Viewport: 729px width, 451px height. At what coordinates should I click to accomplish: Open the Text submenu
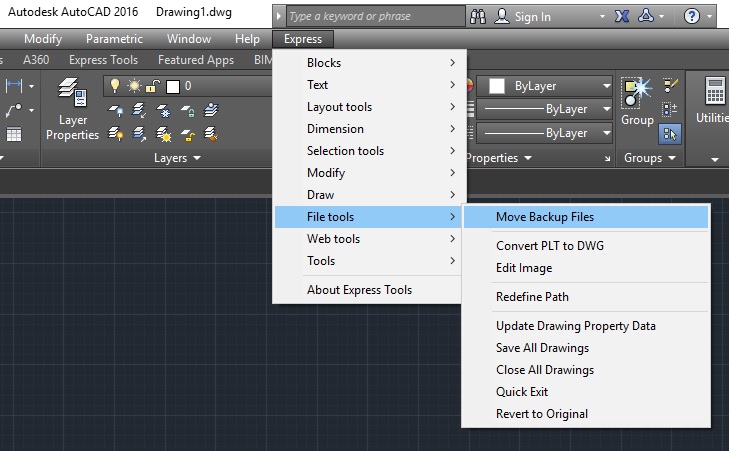coord(367,85)
